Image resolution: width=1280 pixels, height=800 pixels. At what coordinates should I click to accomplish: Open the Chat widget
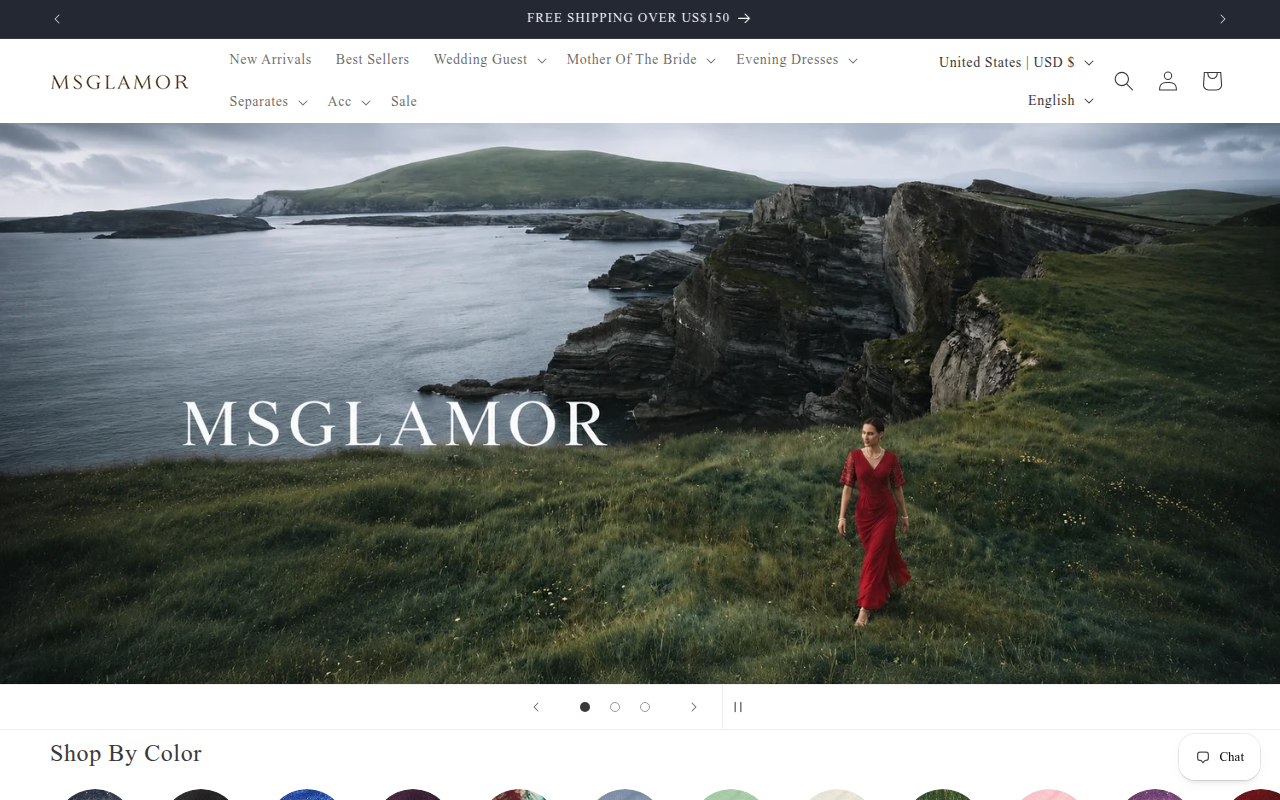click(x=1219, y=757)
